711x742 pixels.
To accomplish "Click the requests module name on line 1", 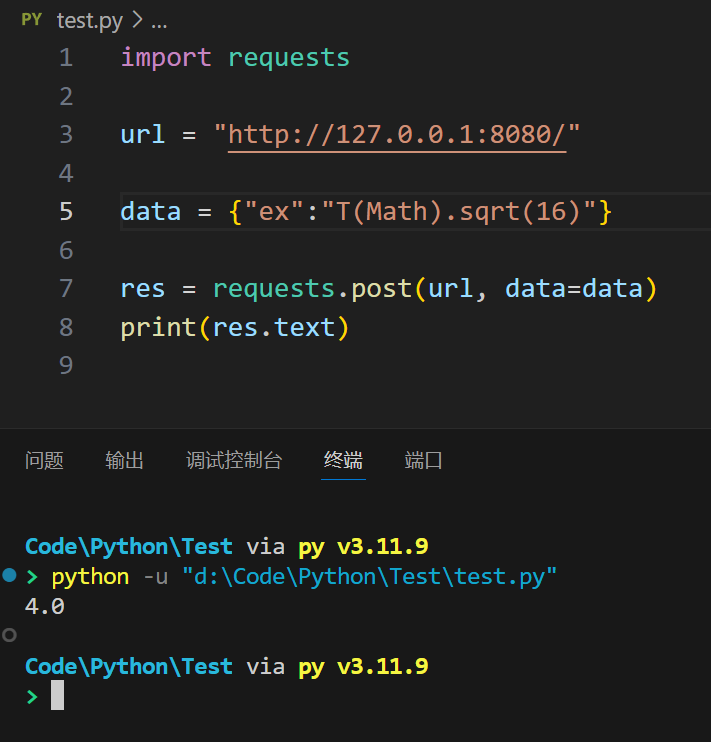I will tap(289, 57).
